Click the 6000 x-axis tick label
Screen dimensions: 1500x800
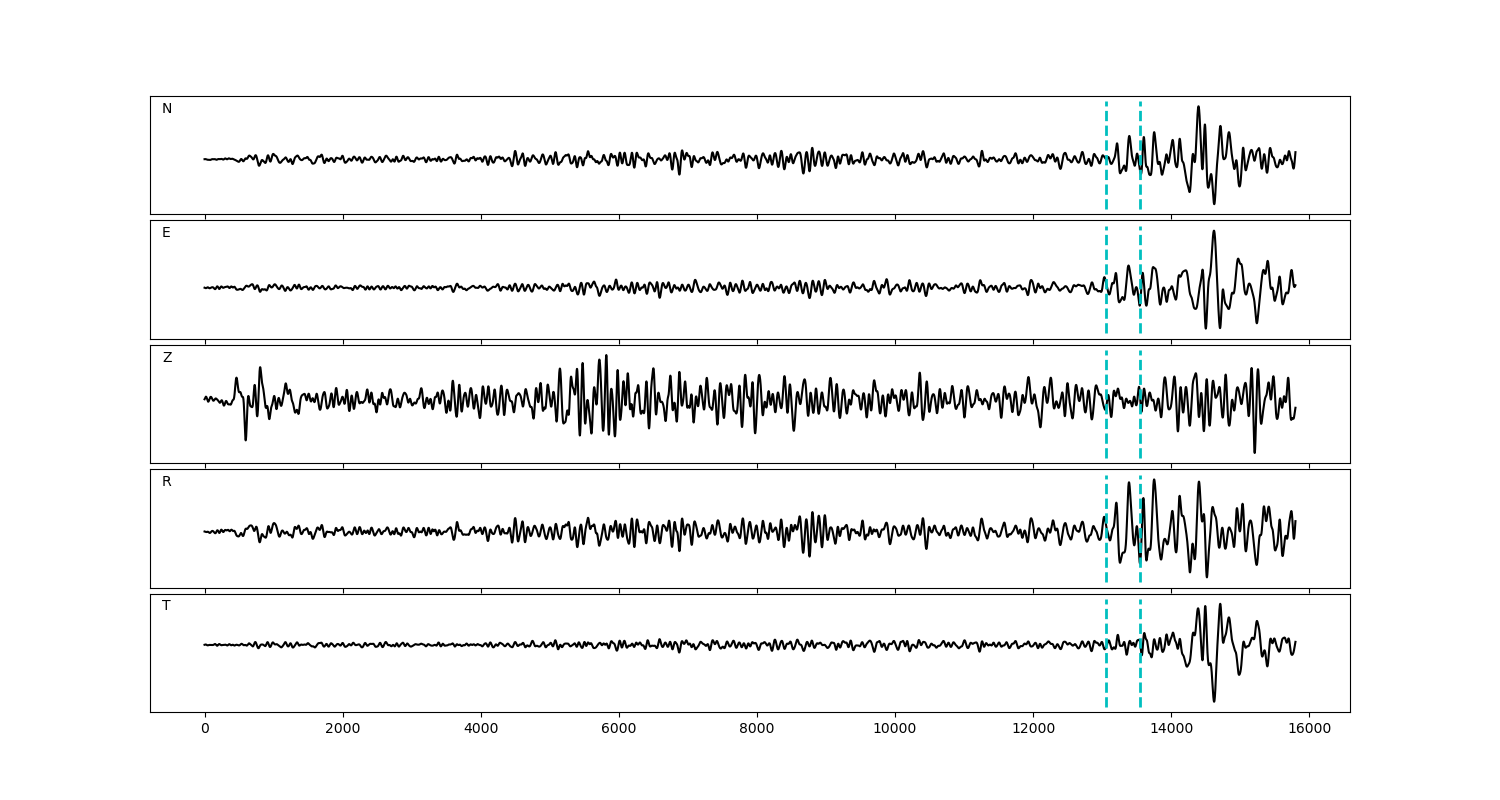(x=619, y=730)
